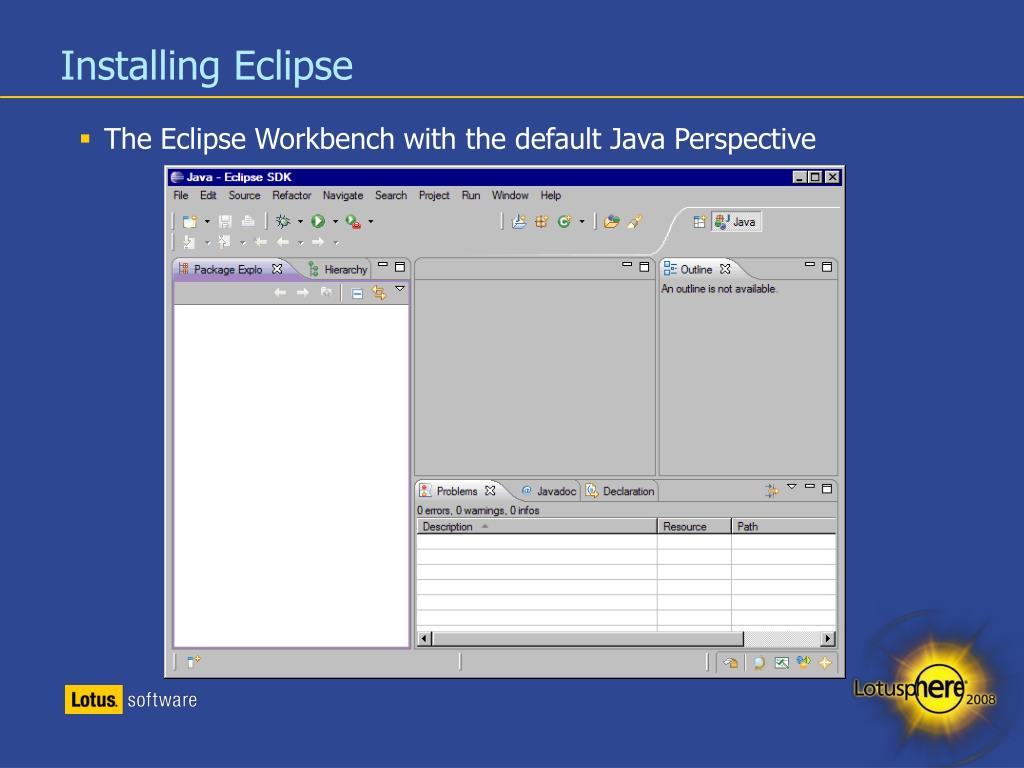The height and width of the screenshot is (768, 1024).
Task: Click the Open Perspective icon
Action: (x=699, y=222)
